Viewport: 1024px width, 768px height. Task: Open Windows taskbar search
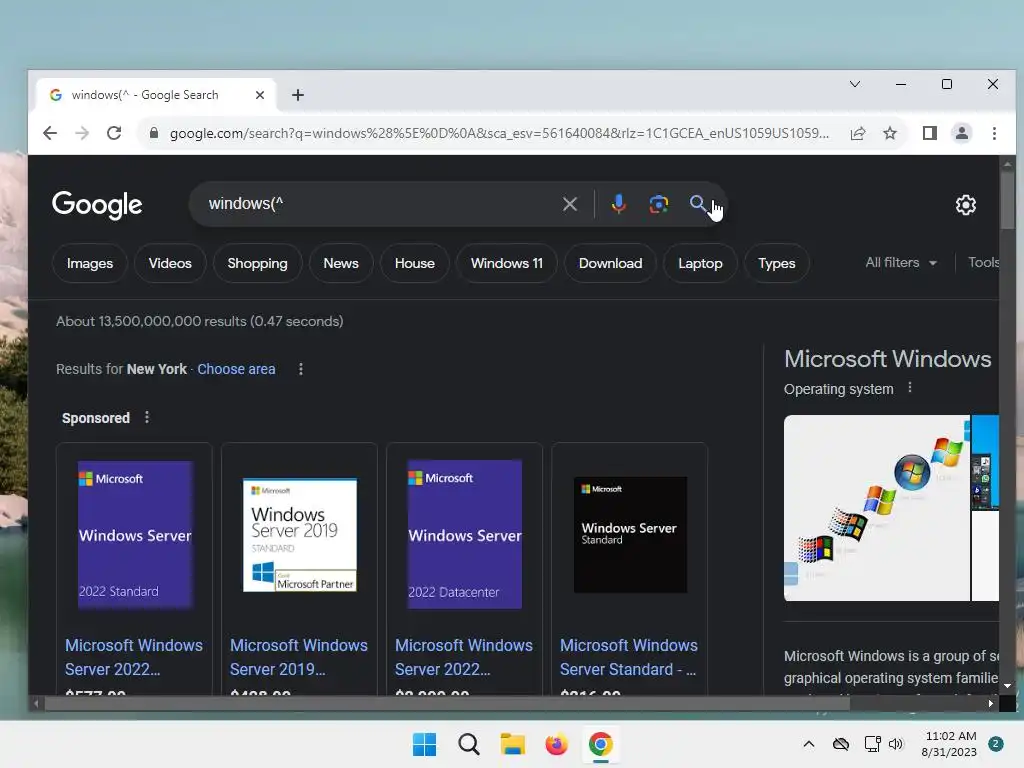[469, 744]
